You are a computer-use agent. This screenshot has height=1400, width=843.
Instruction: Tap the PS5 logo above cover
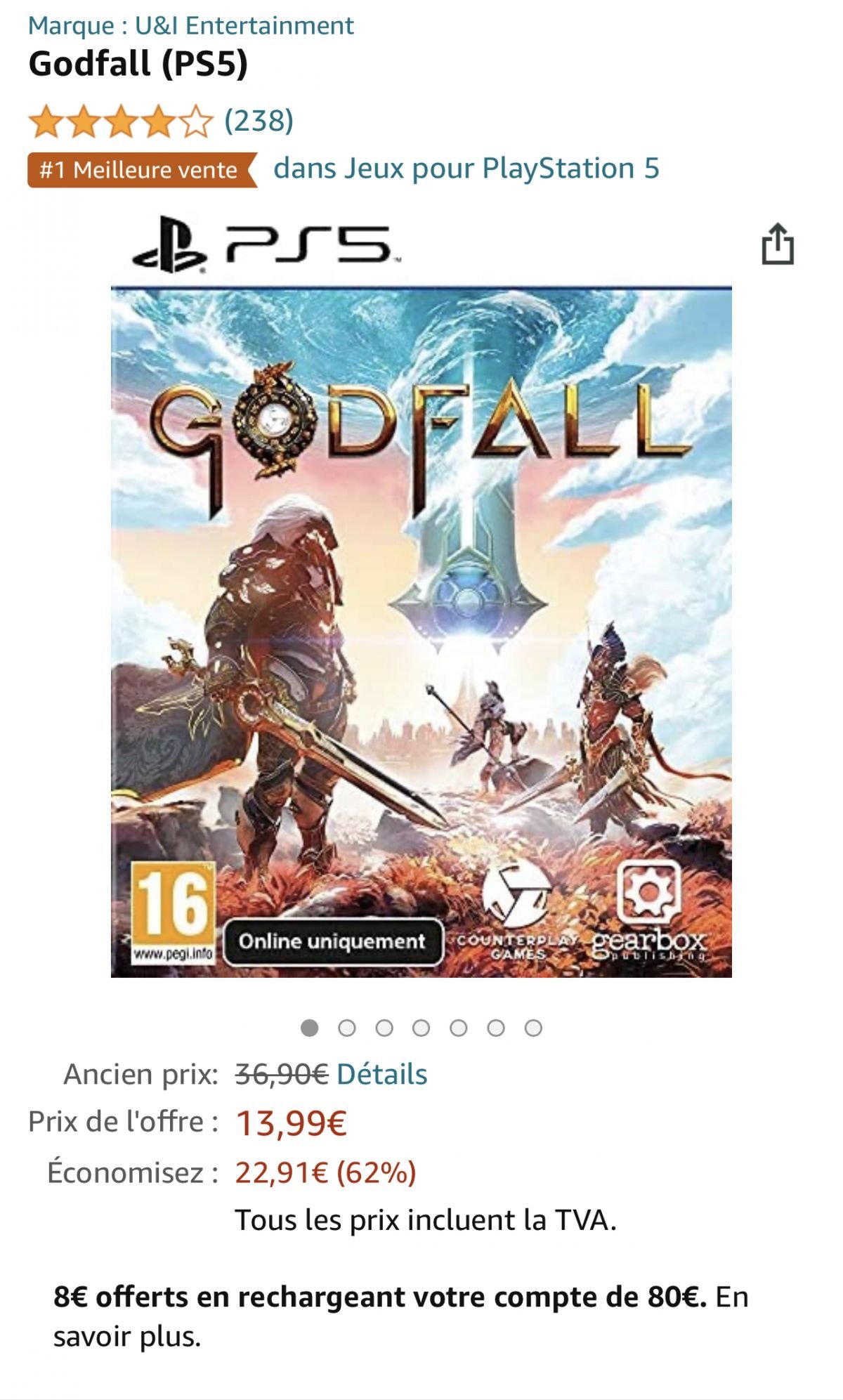point(267,244)
